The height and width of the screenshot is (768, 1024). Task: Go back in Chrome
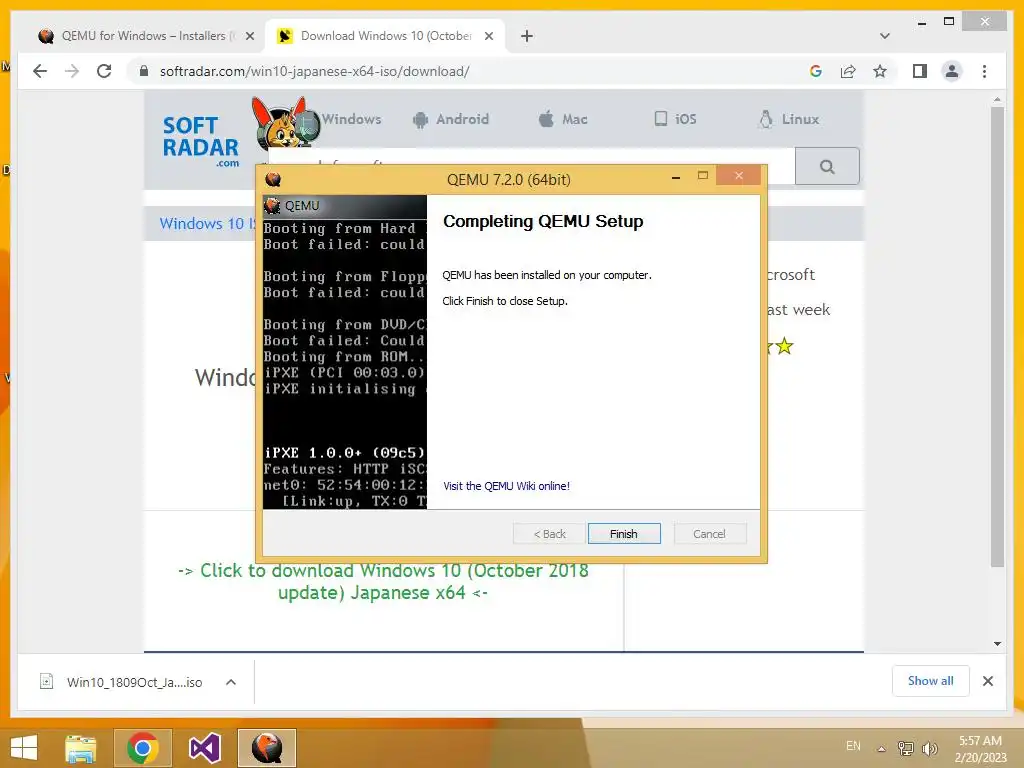pyautogui.click(x=40, y=71)
